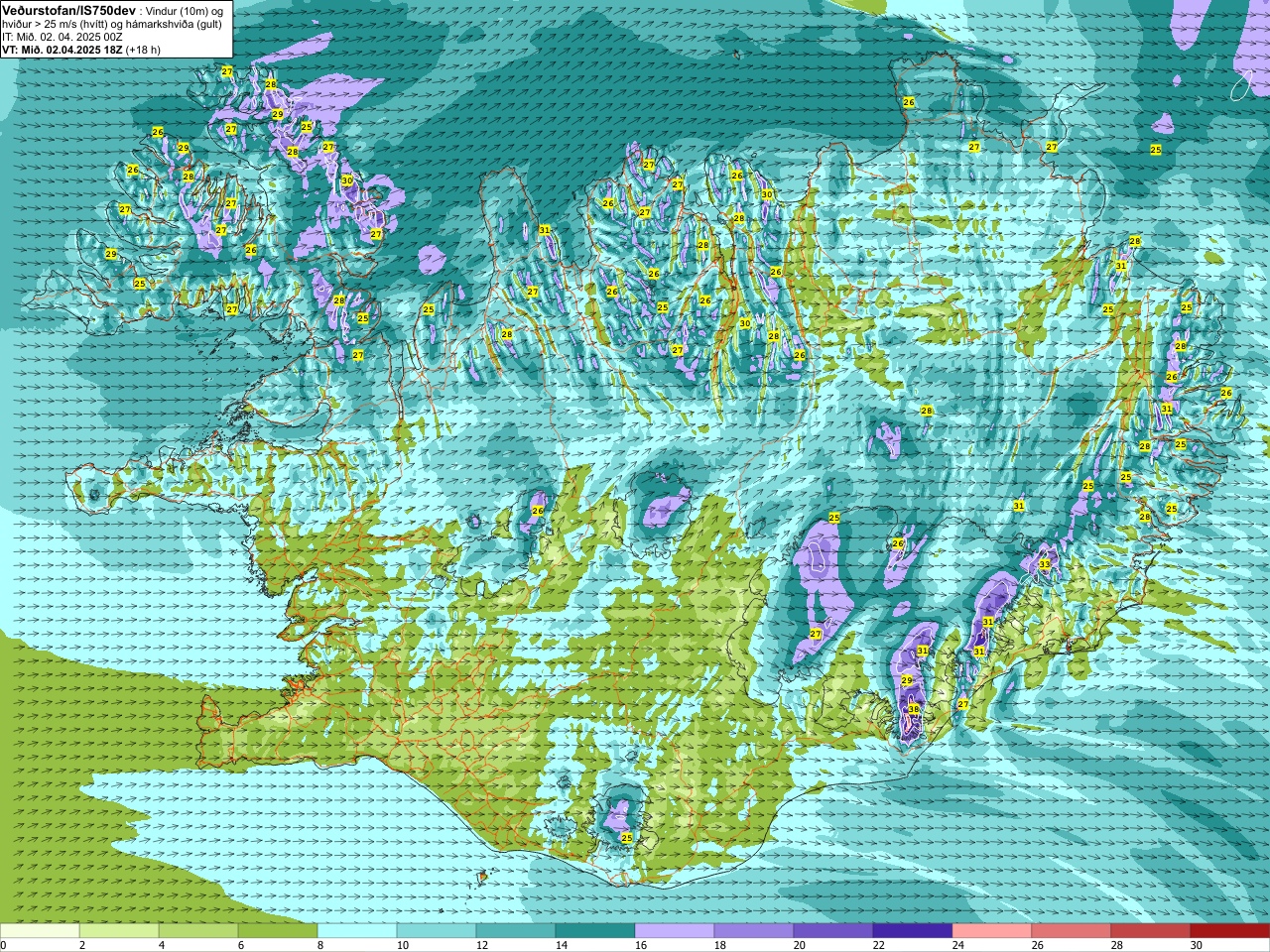The image size is (1270, 952).
Task: Select the 8–10 m/s pale cyan legend swatch
Action: coord(357,931)
